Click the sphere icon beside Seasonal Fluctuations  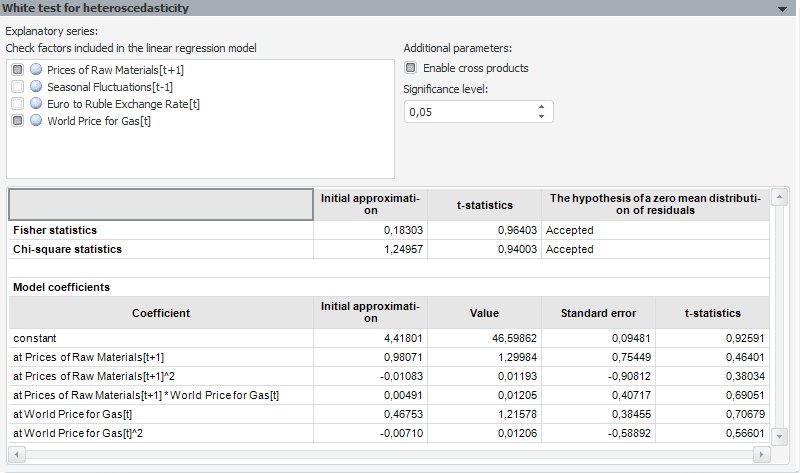36,86
